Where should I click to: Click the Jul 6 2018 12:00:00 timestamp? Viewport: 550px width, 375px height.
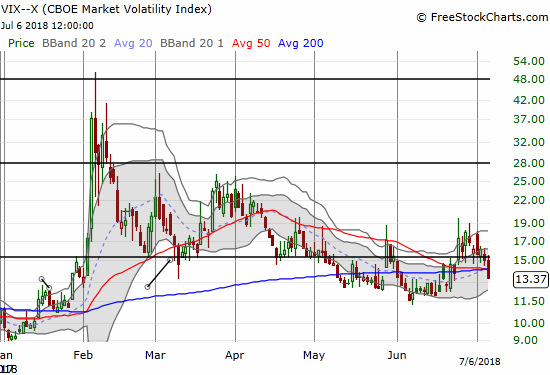(x=47, y=26)
